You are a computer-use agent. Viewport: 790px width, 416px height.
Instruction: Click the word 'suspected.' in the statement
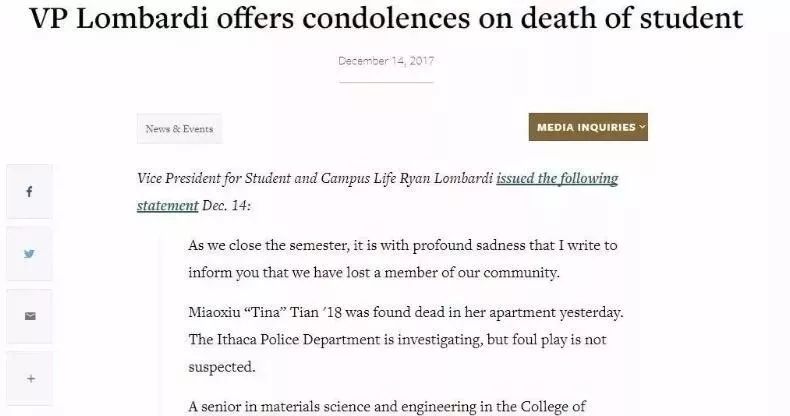222,367
